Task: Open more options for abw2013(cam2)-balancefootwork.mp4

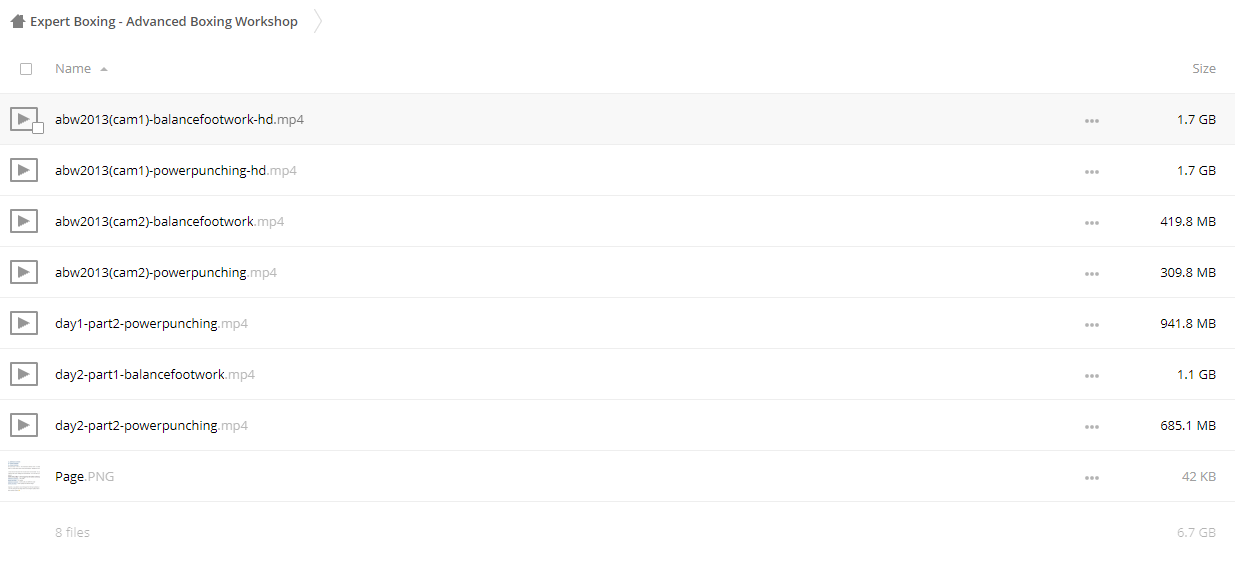Action: pos(1091,222)
